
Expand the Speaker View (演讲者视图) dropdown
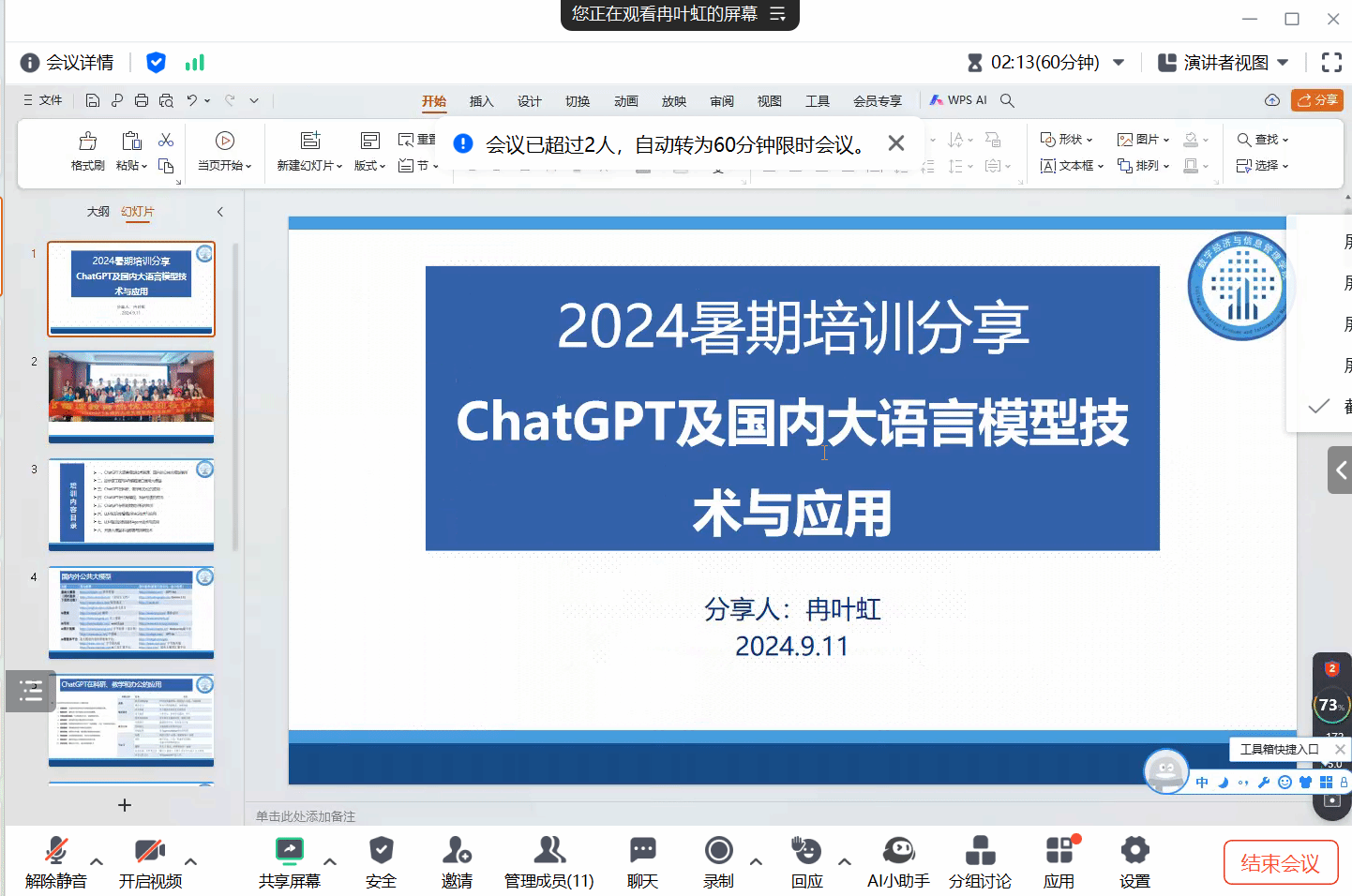coord(1283,63)
